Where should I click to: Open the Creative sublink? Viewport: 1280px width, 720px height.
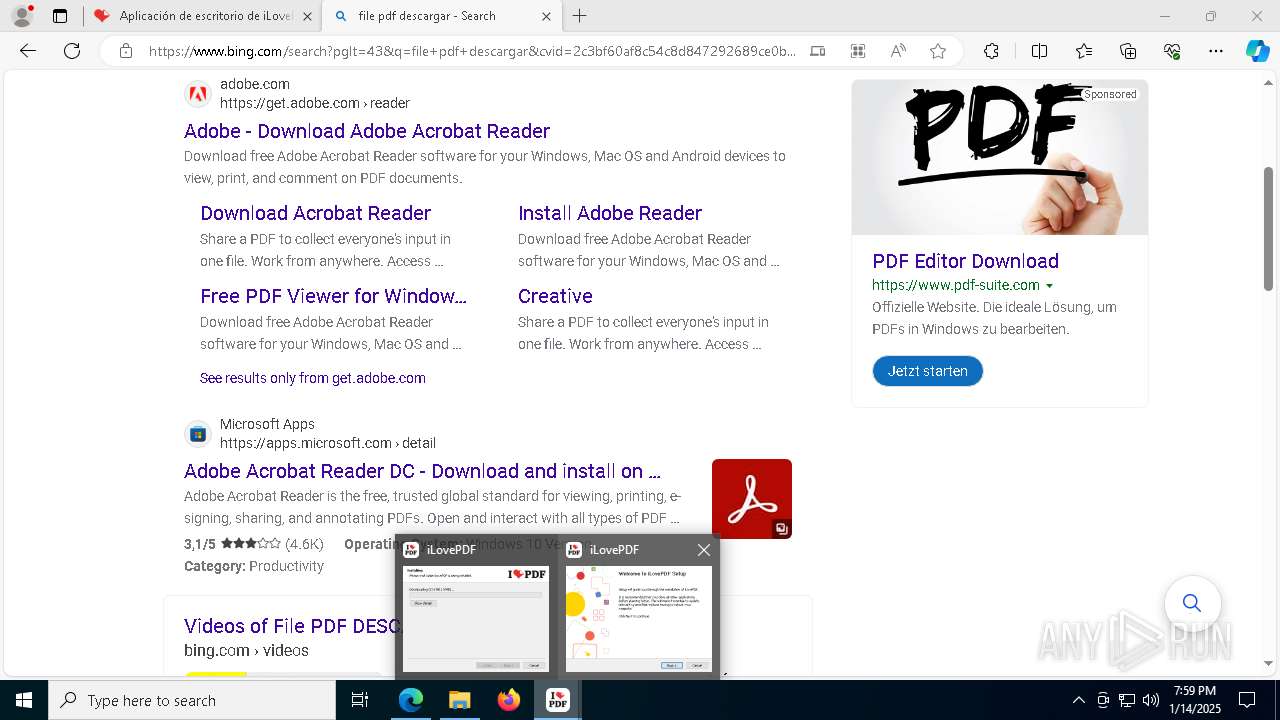[555, 296]
